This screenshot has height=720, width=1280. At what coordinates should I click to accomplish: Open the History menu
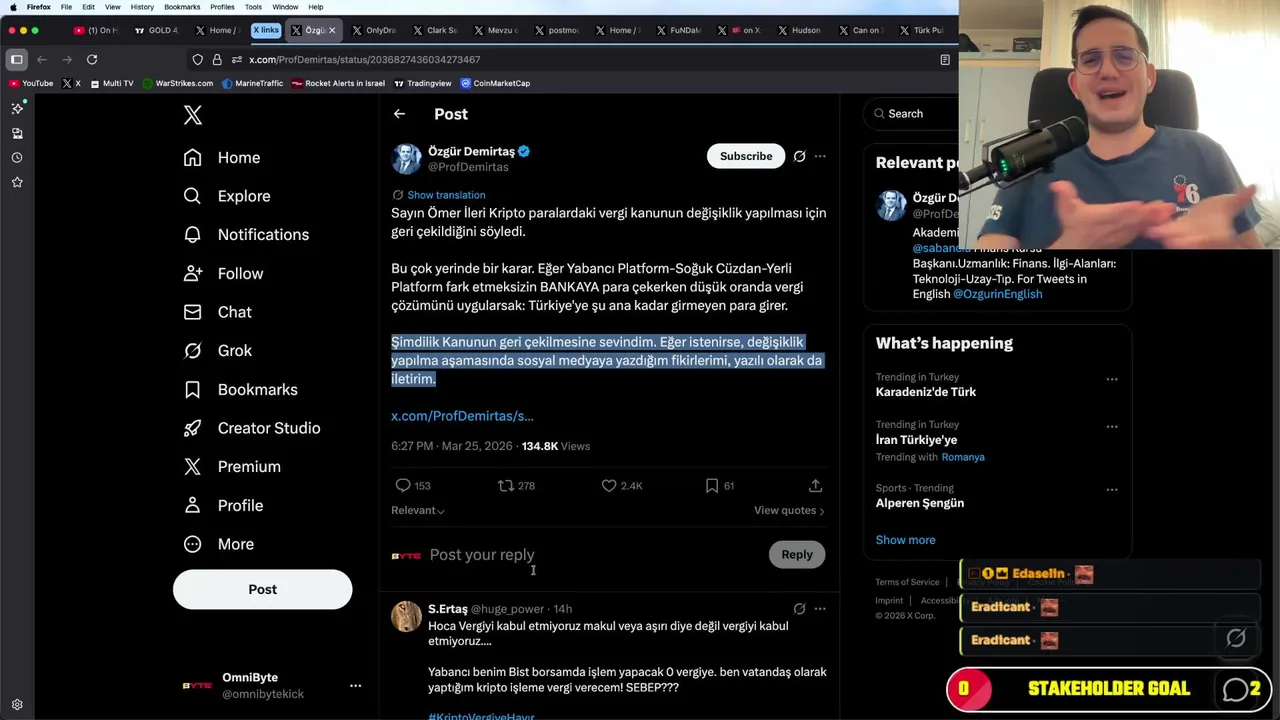[x=142, y=7]
